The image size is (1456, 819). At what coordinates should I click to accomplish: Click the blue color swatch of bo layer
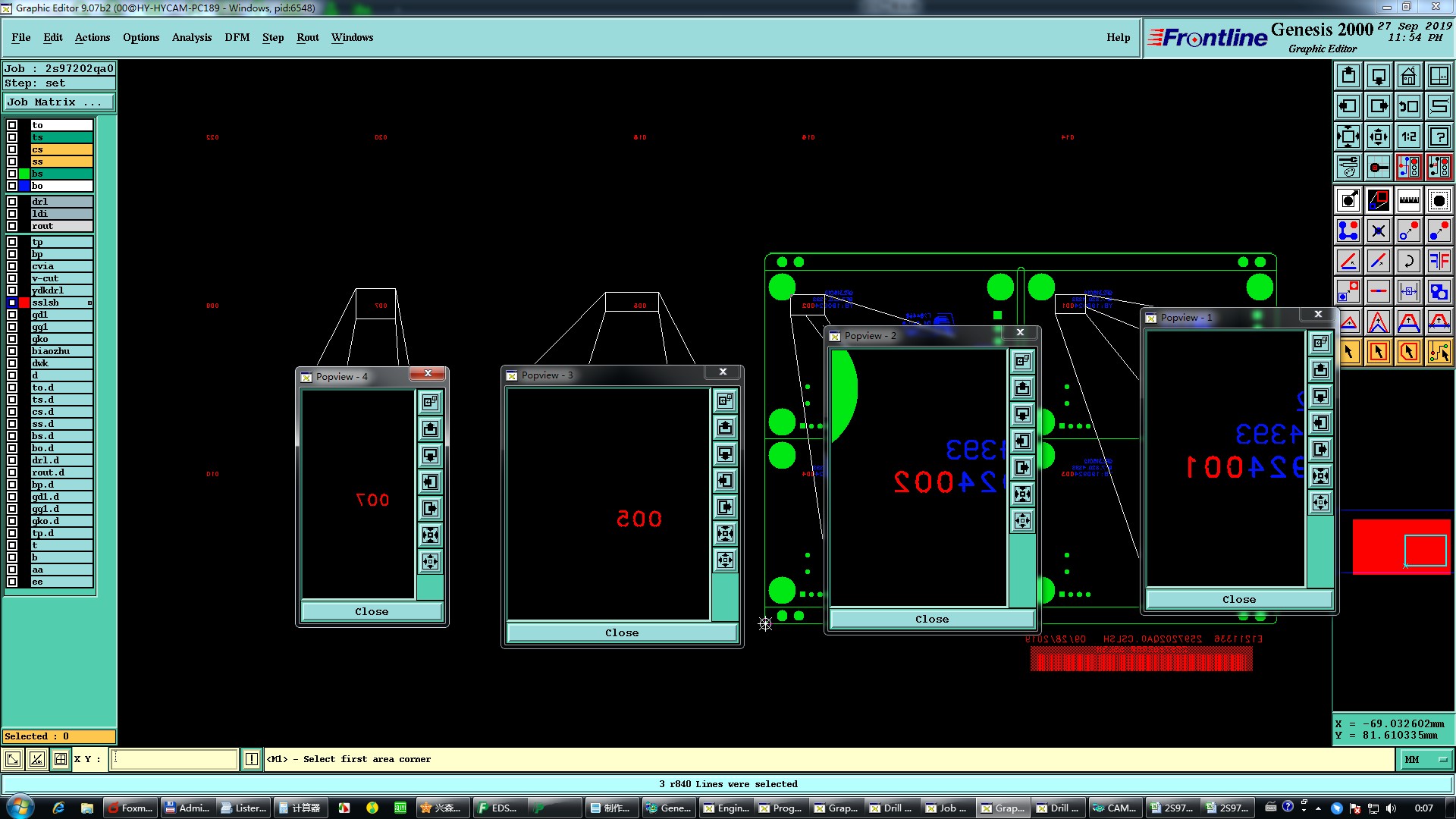tap(25, 186)
